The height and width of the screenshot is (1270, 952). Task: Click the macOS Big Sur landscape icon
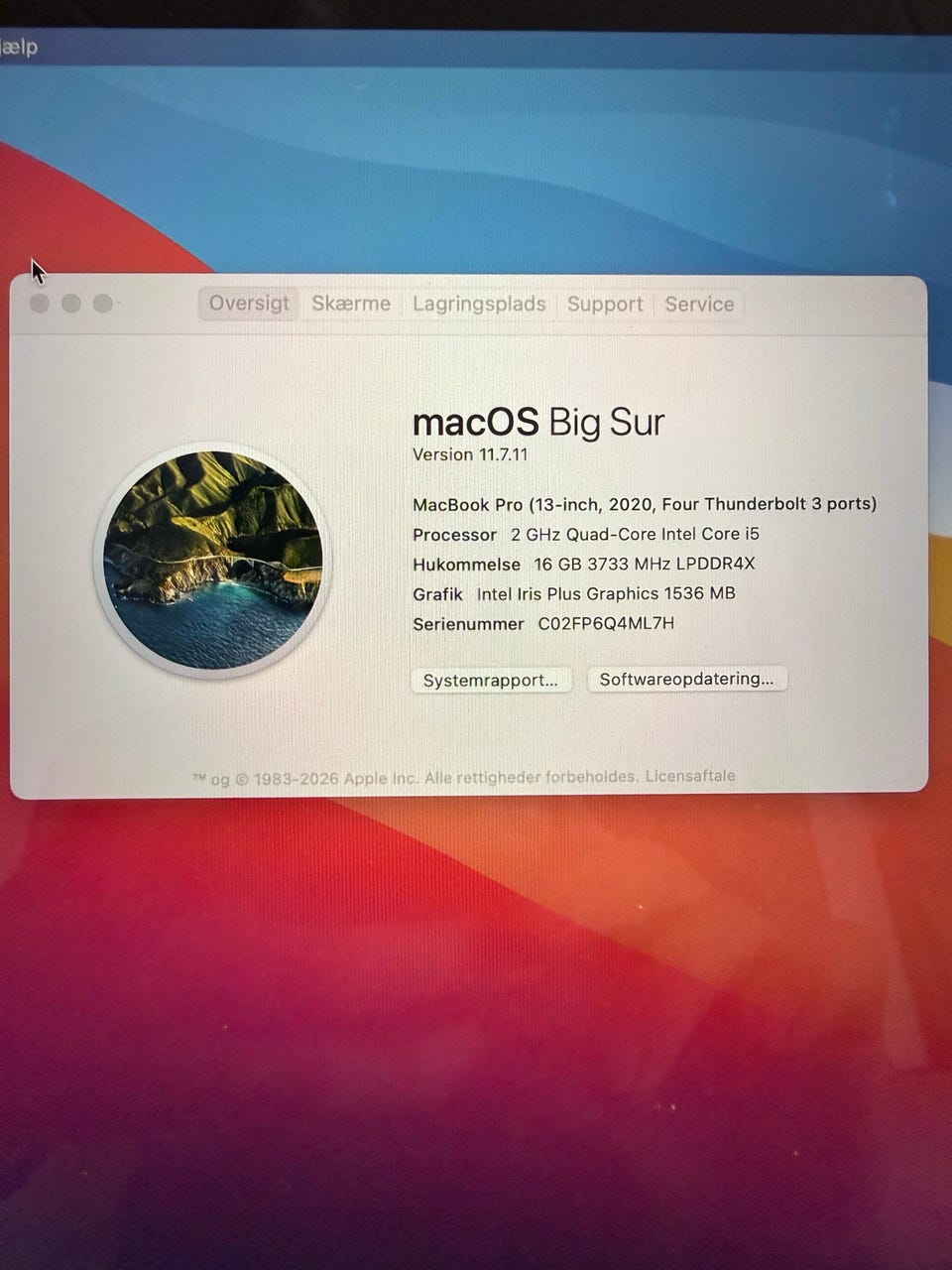point(213,561)
